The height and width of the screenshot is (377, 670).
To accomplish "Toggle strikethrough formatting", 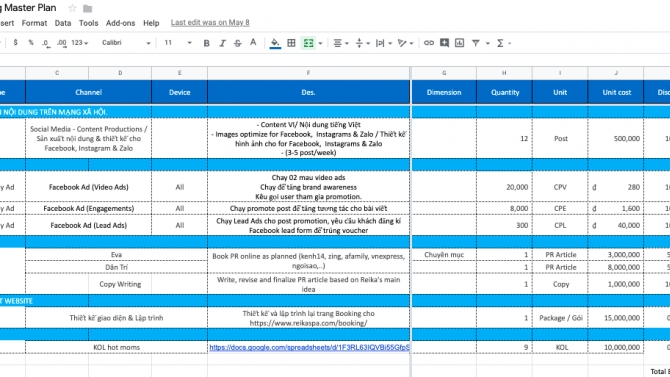I will [x=238, y=43].
